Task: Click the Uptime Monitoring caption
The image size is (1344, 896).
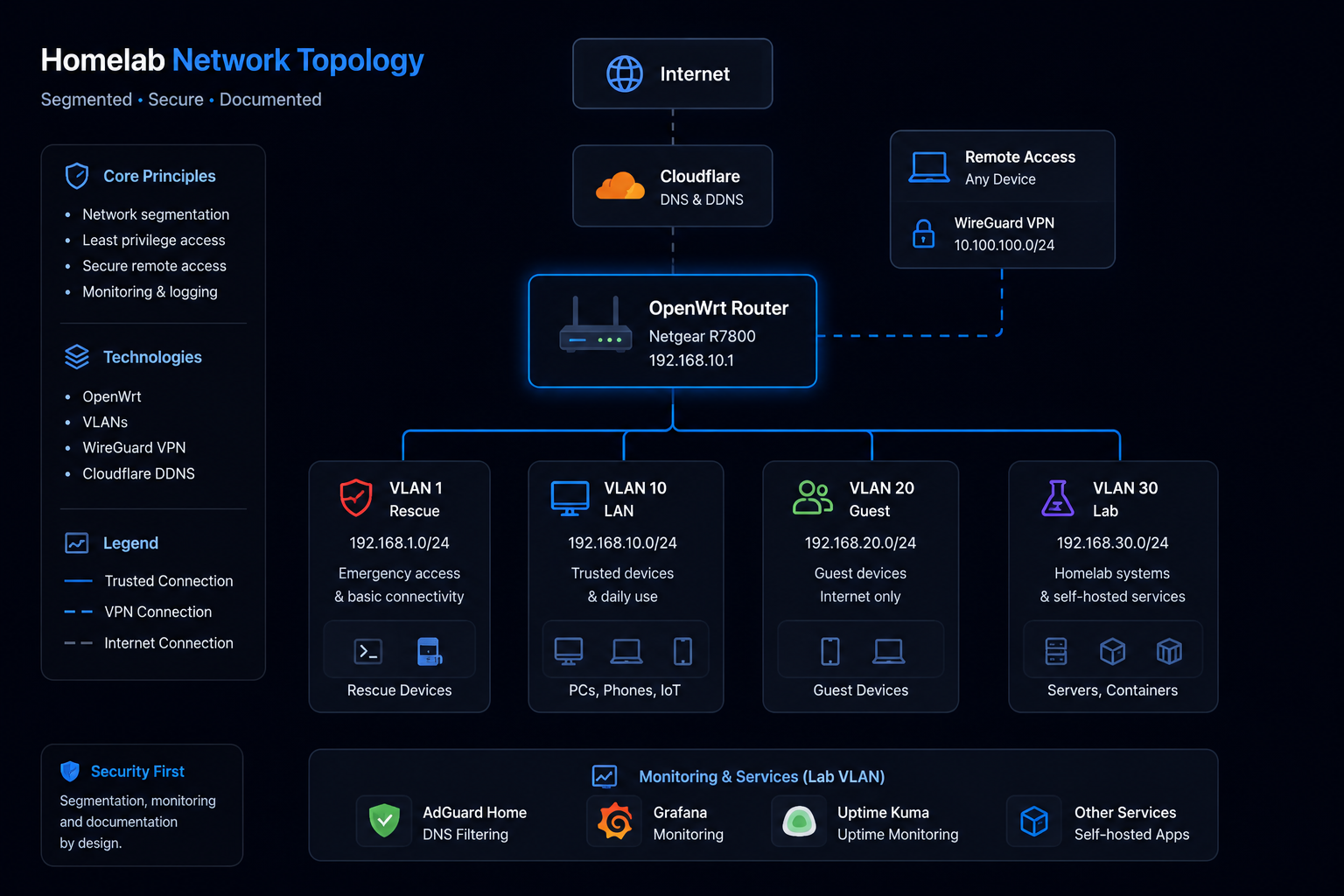Action: coord(898,835)
